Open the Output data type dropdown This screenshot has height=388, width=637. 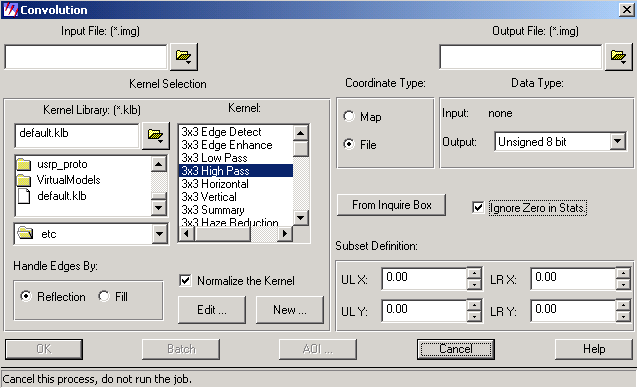[618, 141]
